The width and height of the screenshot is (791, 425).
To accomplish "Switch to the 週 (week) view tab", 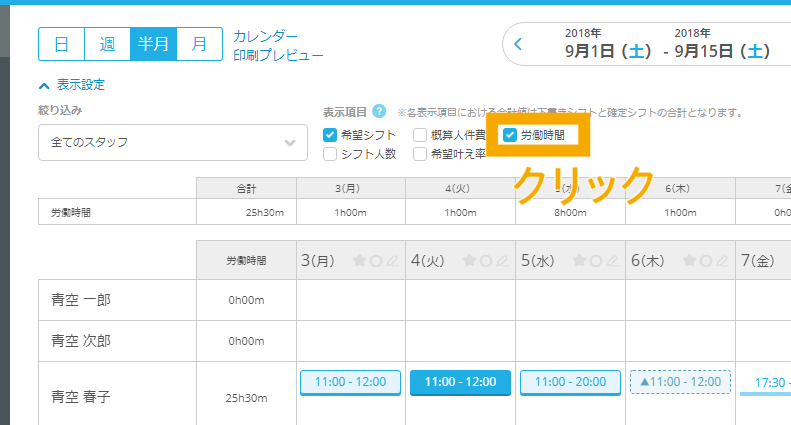I will tap(107, 44).
